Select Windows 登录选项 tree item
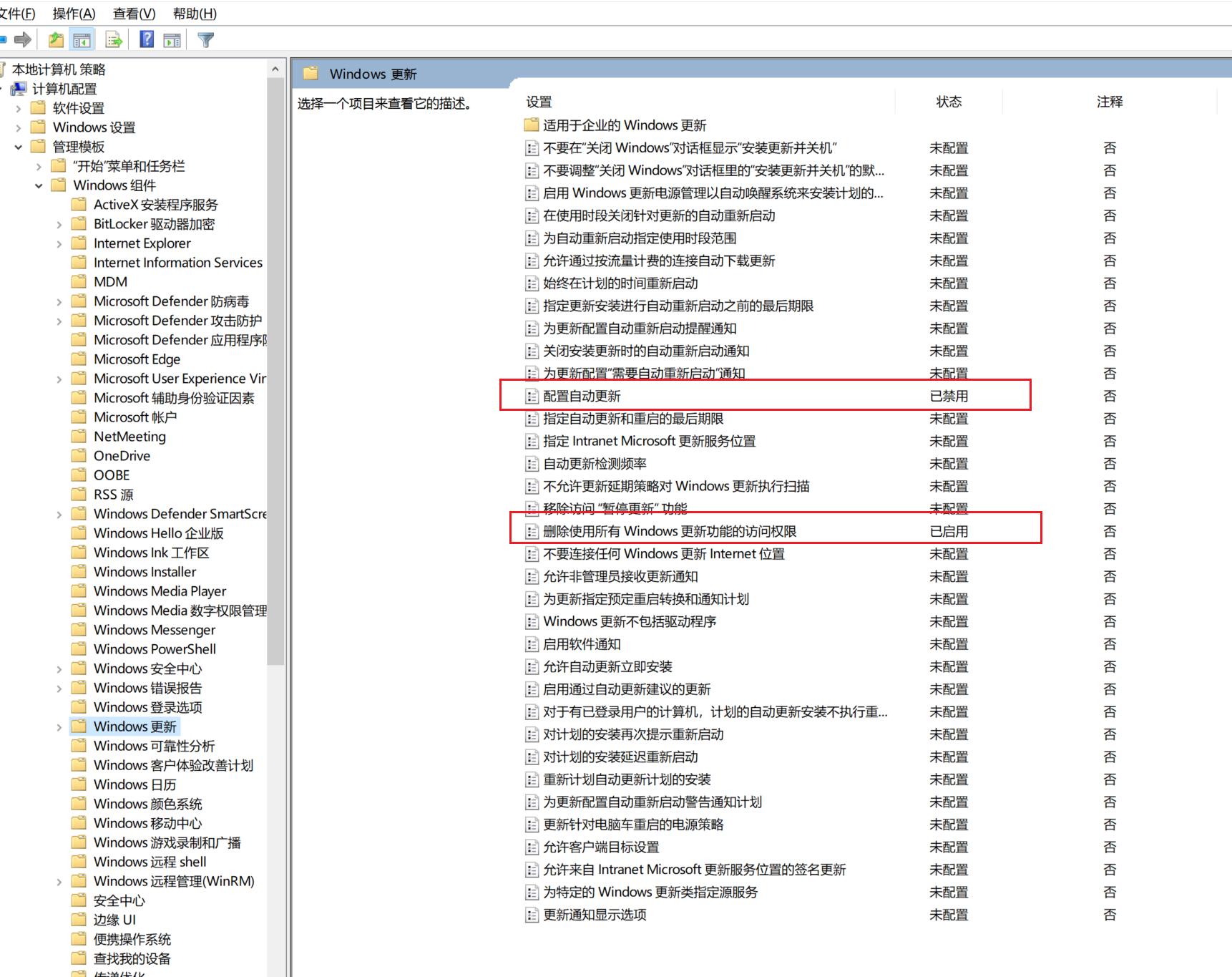This screenshot has height=977, width=1232. (147, 706)
